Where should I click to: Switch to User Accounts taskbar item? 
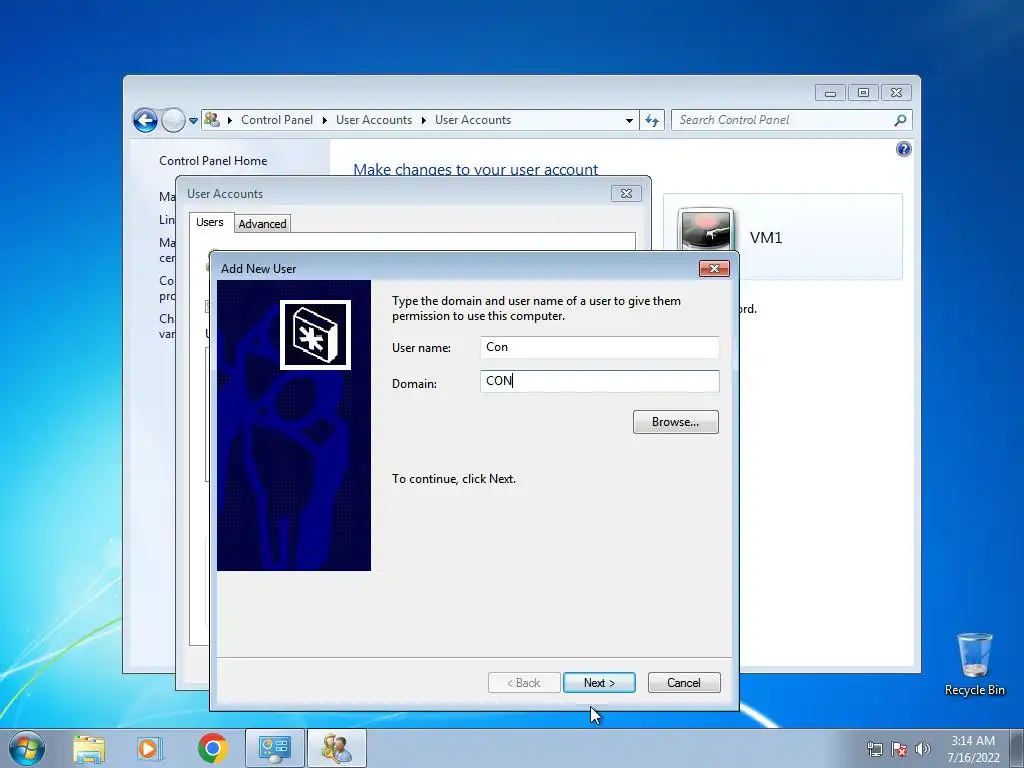(x=337, y=748)
